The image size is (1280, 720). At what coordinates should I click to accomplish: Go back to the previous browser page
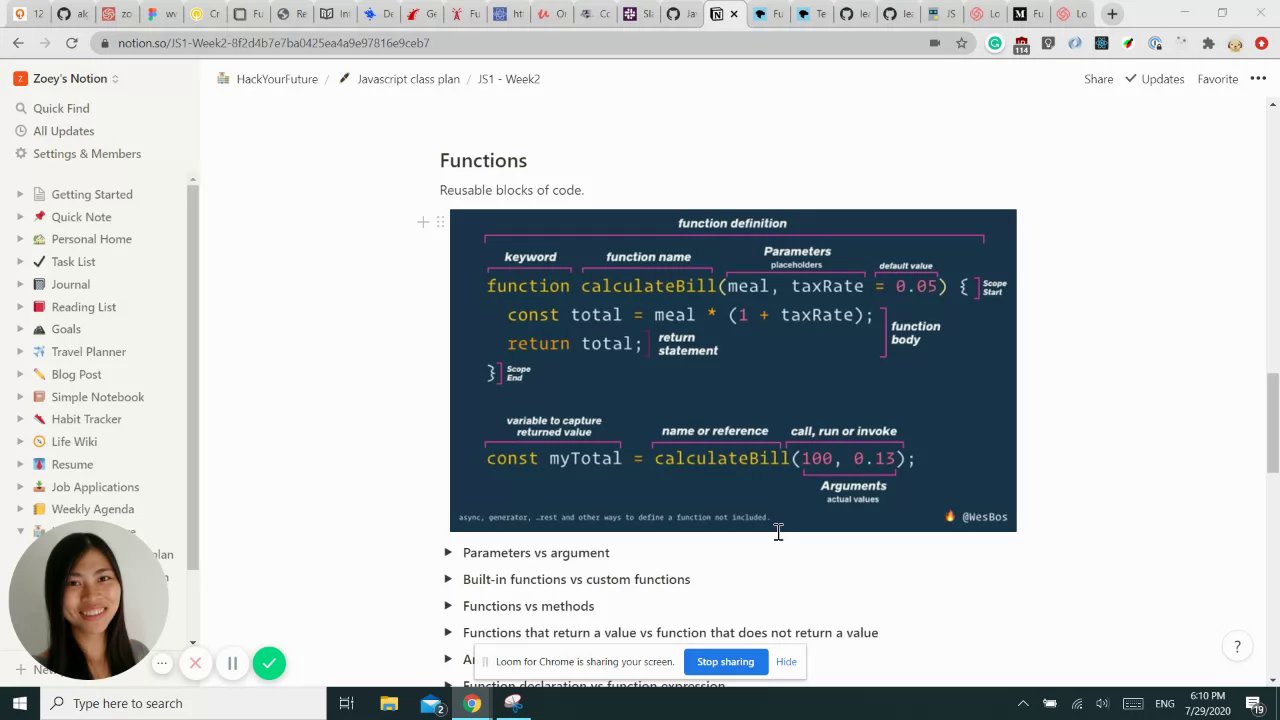coord(18,43)
